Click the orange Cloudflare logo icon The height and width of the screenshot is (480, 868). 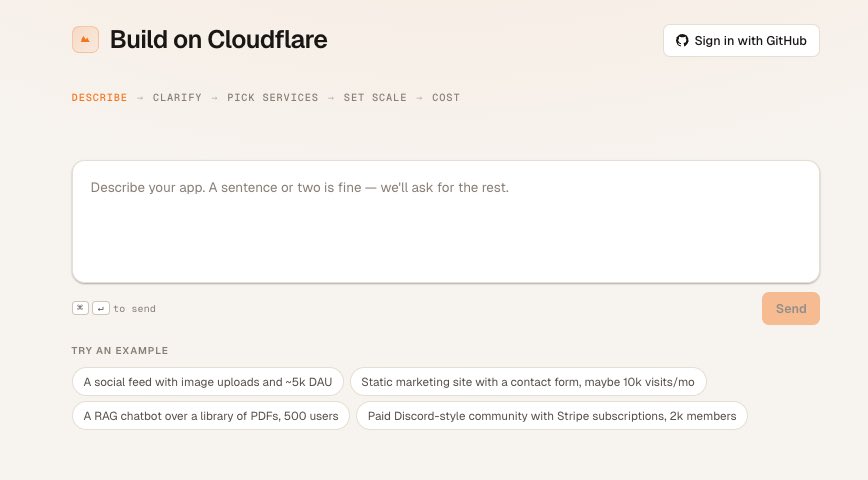pyautogui.click(x=85, y=40)
